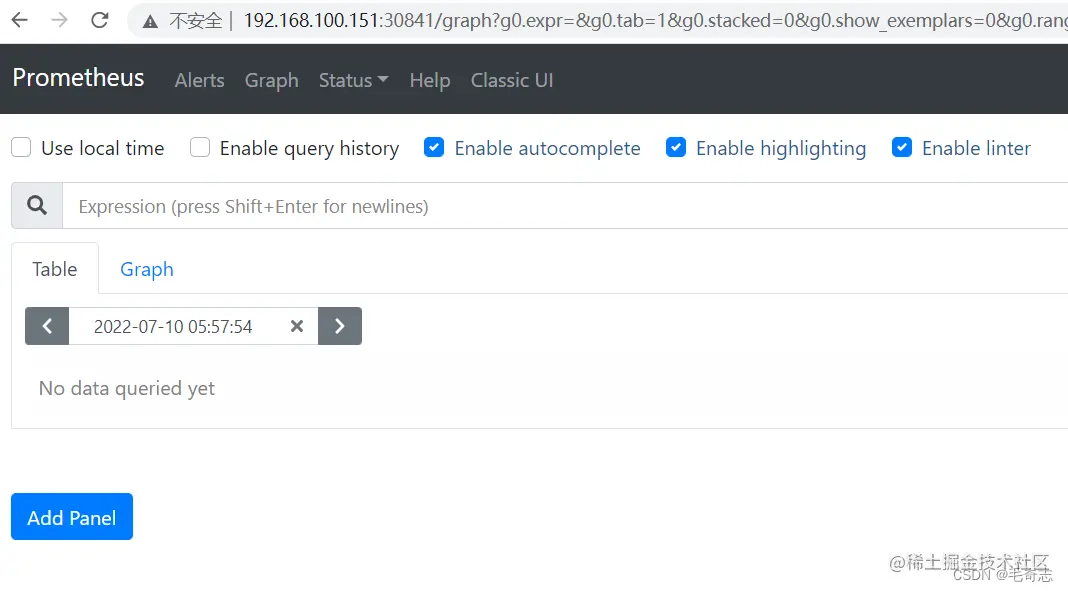Open Help in the navbar
This screenshot has height=591, width=1068.
click(x=430, y=80)
